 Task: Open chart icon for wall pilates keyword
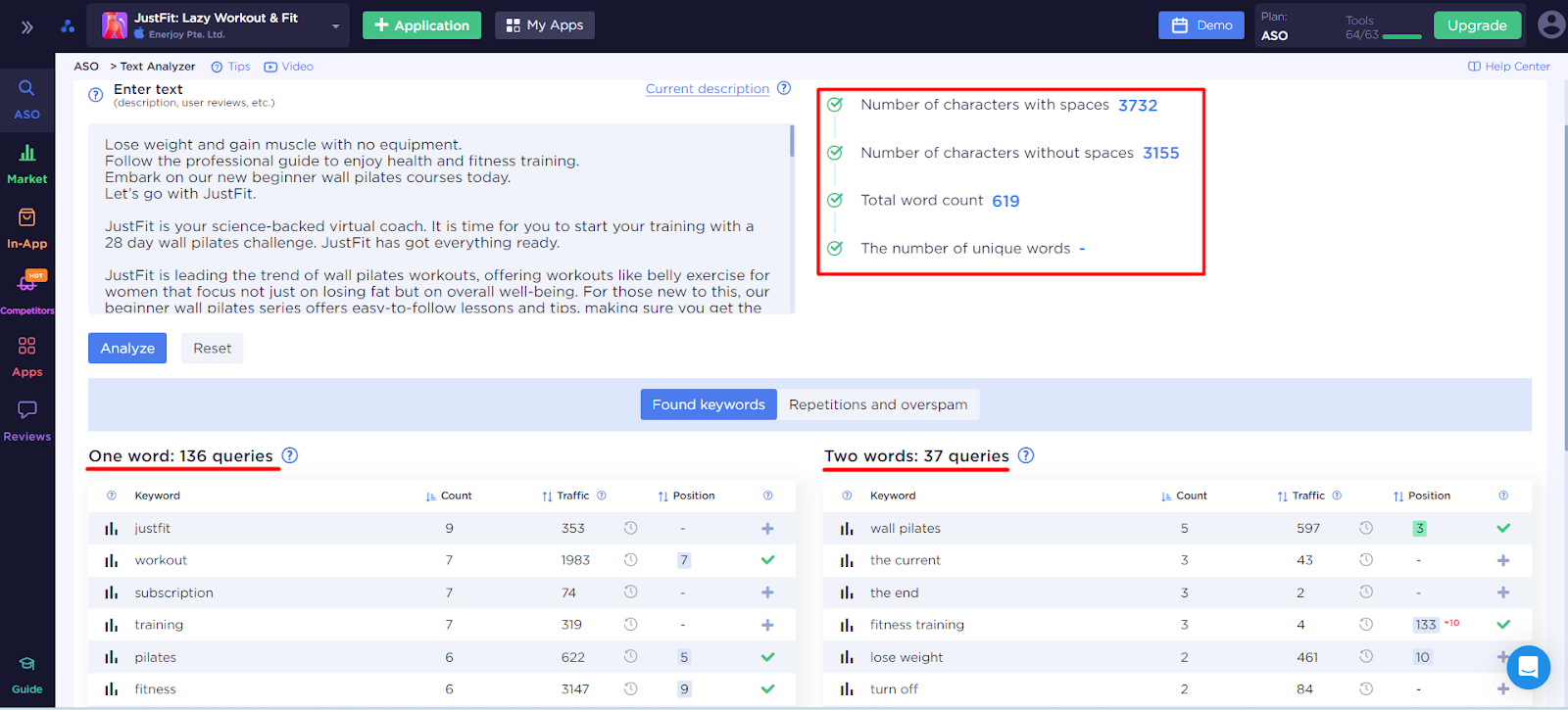click(847, 529)
